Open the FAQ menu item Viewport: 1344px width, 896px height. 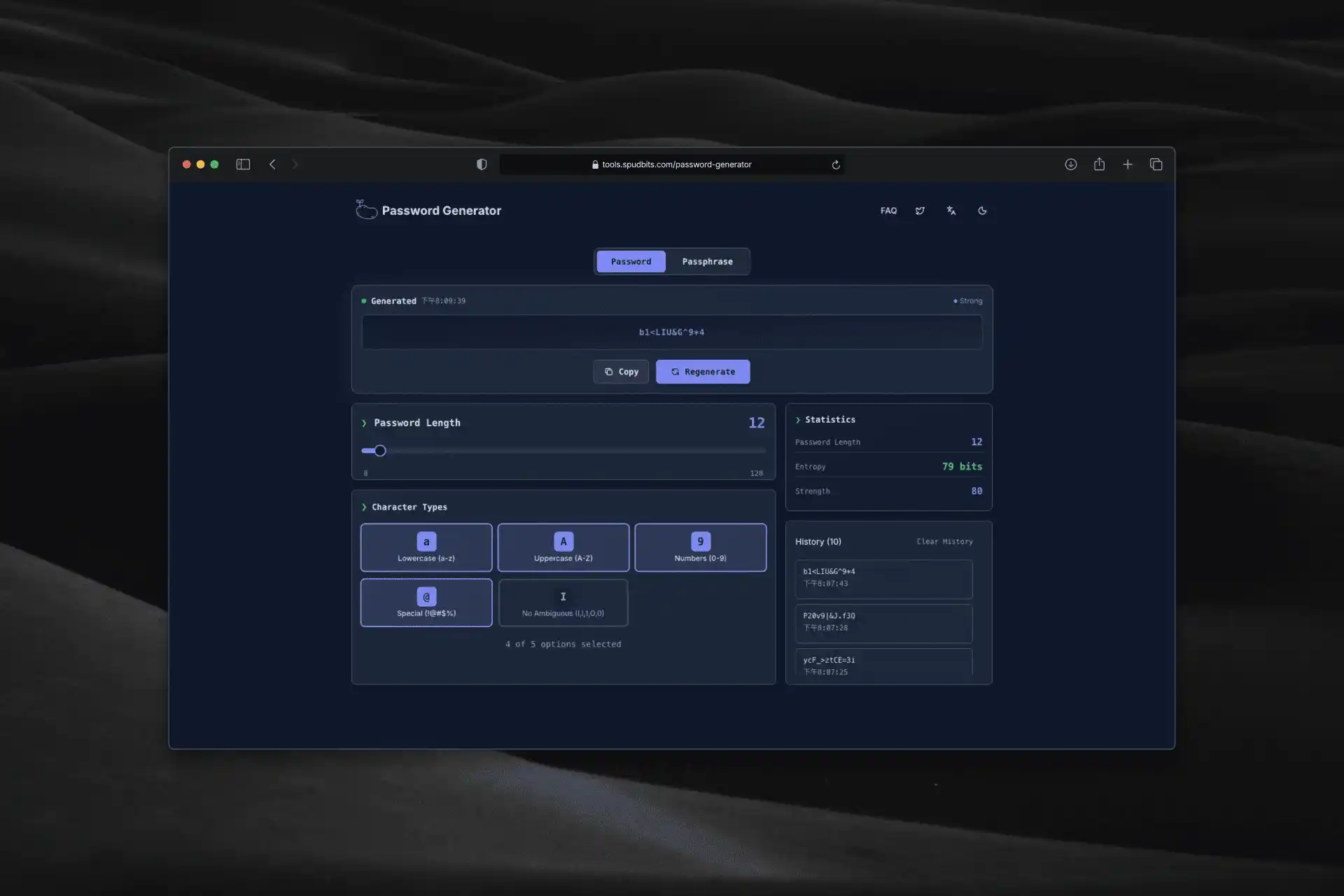[x=888, y=211]
